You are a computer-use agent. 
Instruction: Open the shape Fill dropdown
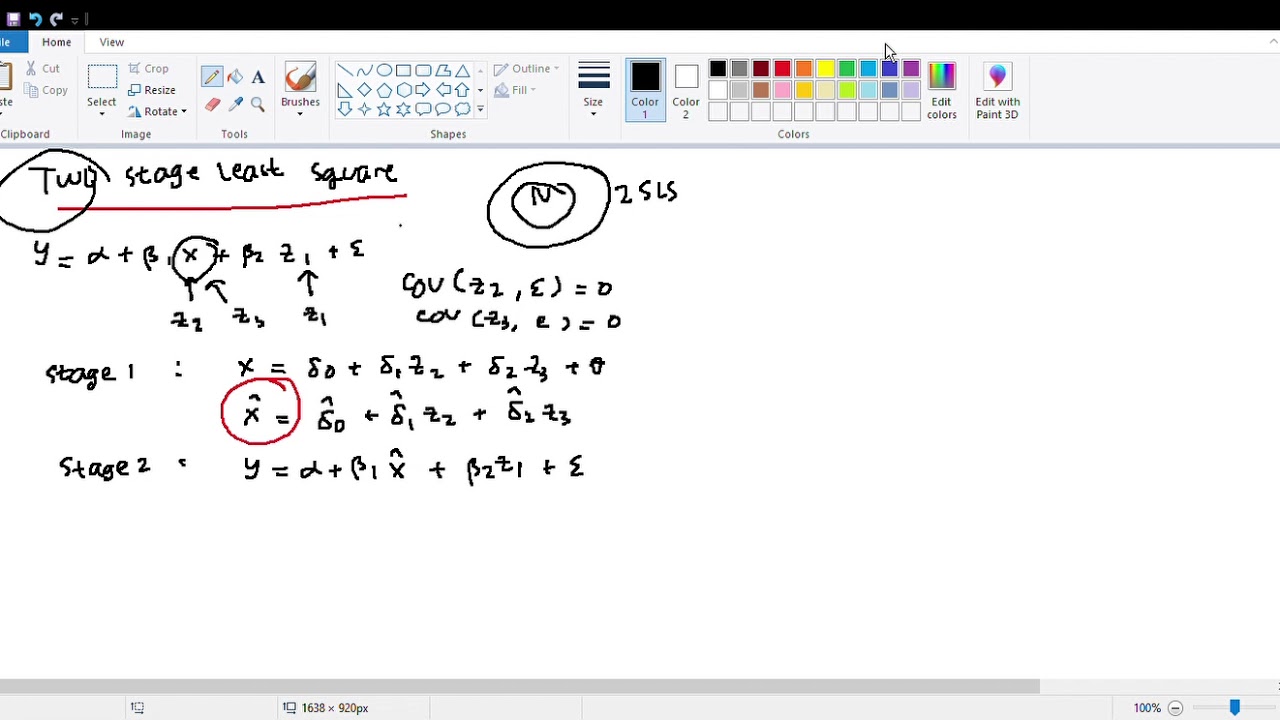[516, 90]
